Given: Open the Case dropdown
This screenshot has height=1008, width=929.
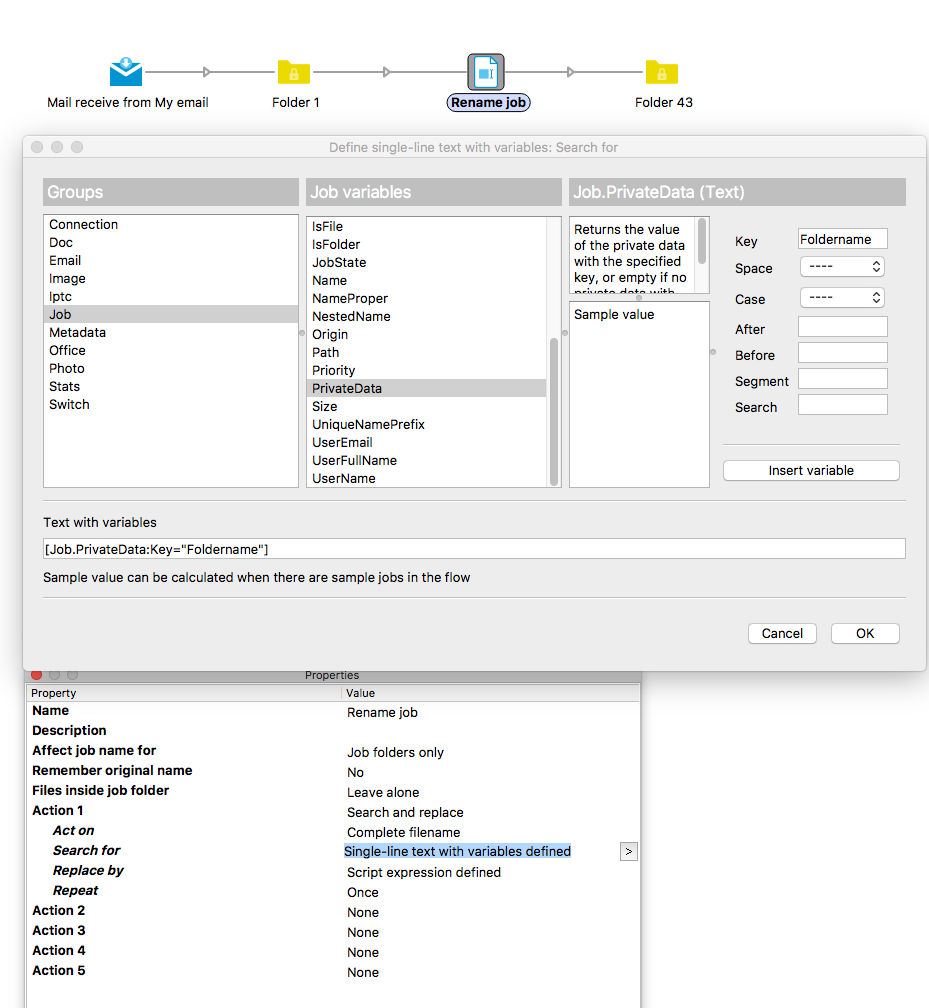Looking at the screenshot, I should [841, 298].
